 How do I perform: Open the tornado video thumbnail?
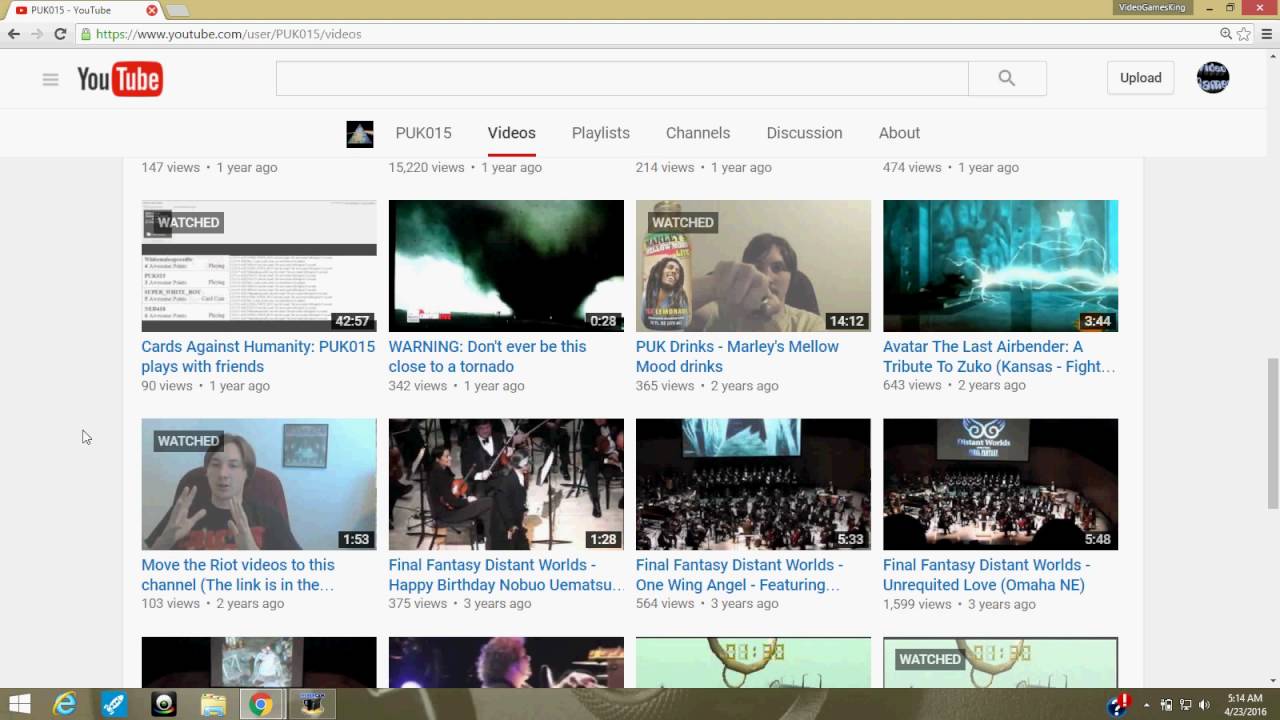pyautogui.click(x=506, y=266)
